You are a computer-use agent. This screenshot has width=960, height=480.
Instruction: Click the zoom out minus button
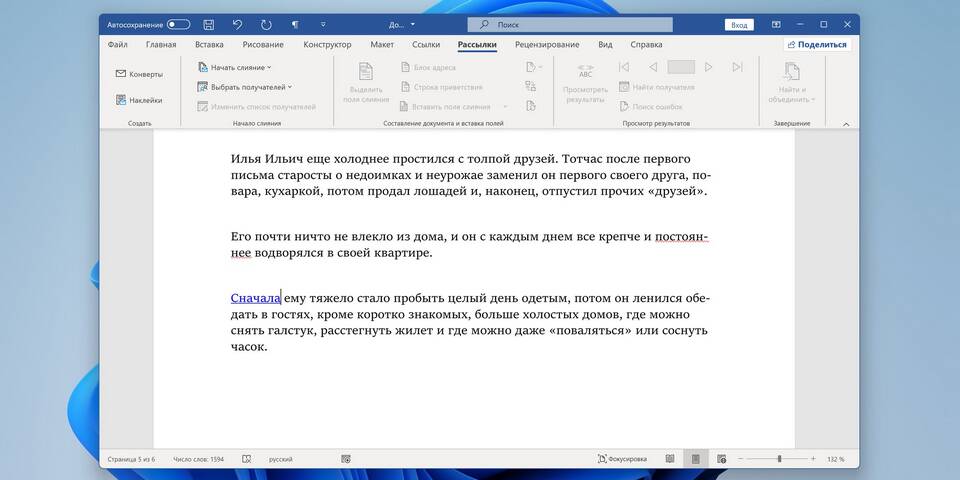point(741,459)
